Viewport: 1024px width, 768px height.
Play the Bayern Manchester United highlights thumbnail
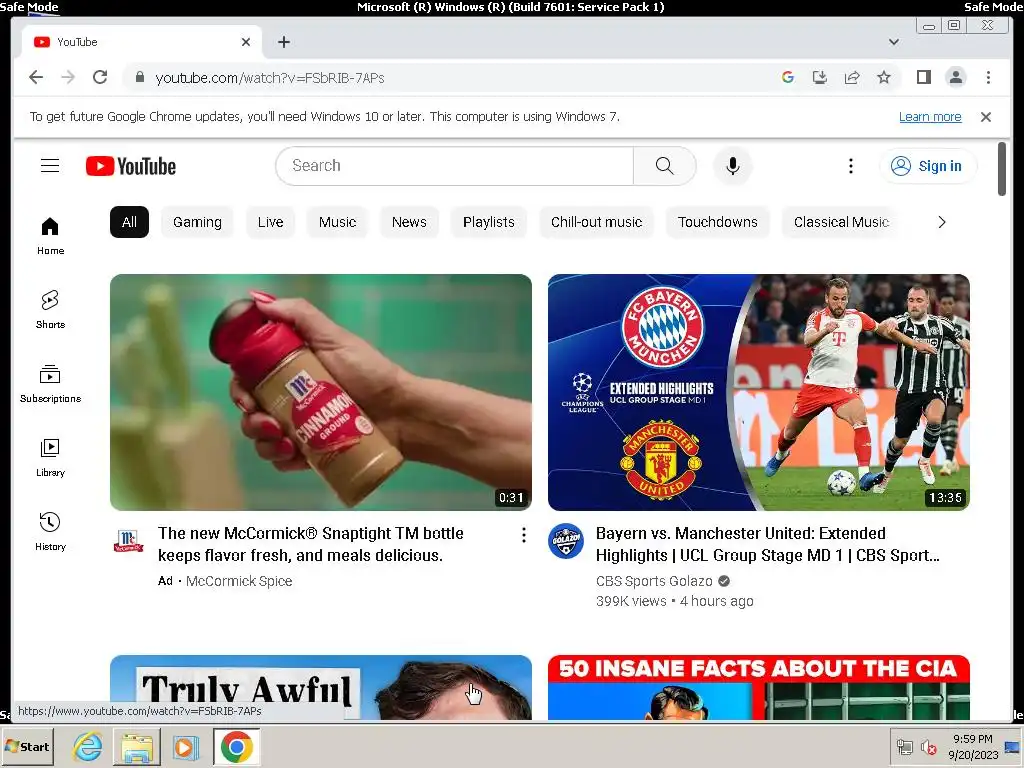pos(759,392)
